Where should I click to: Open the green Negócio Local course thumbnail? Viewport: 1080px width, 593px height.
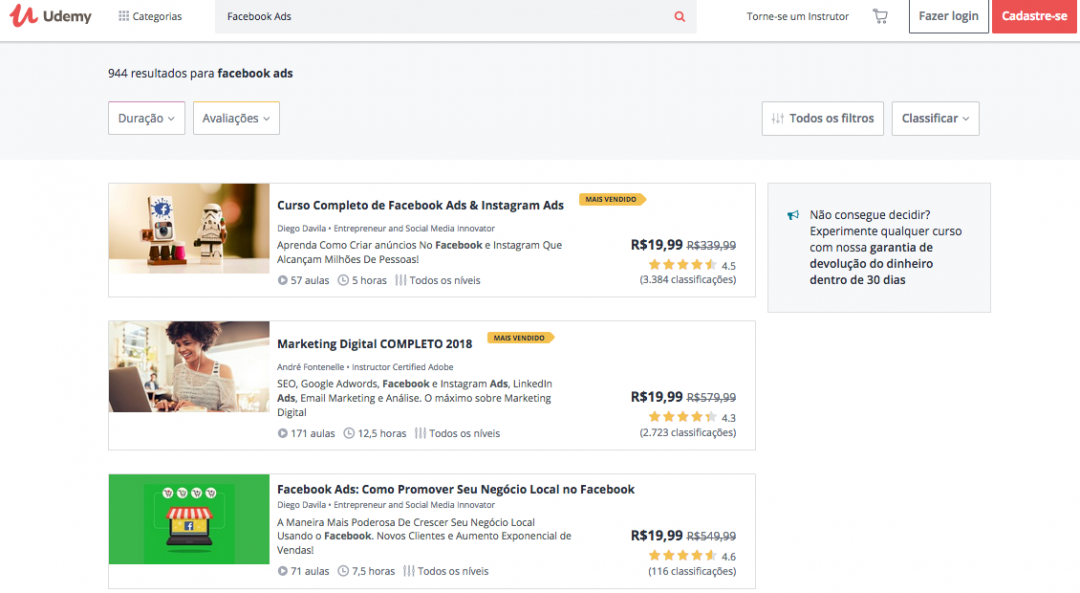[x=189, y=519]
